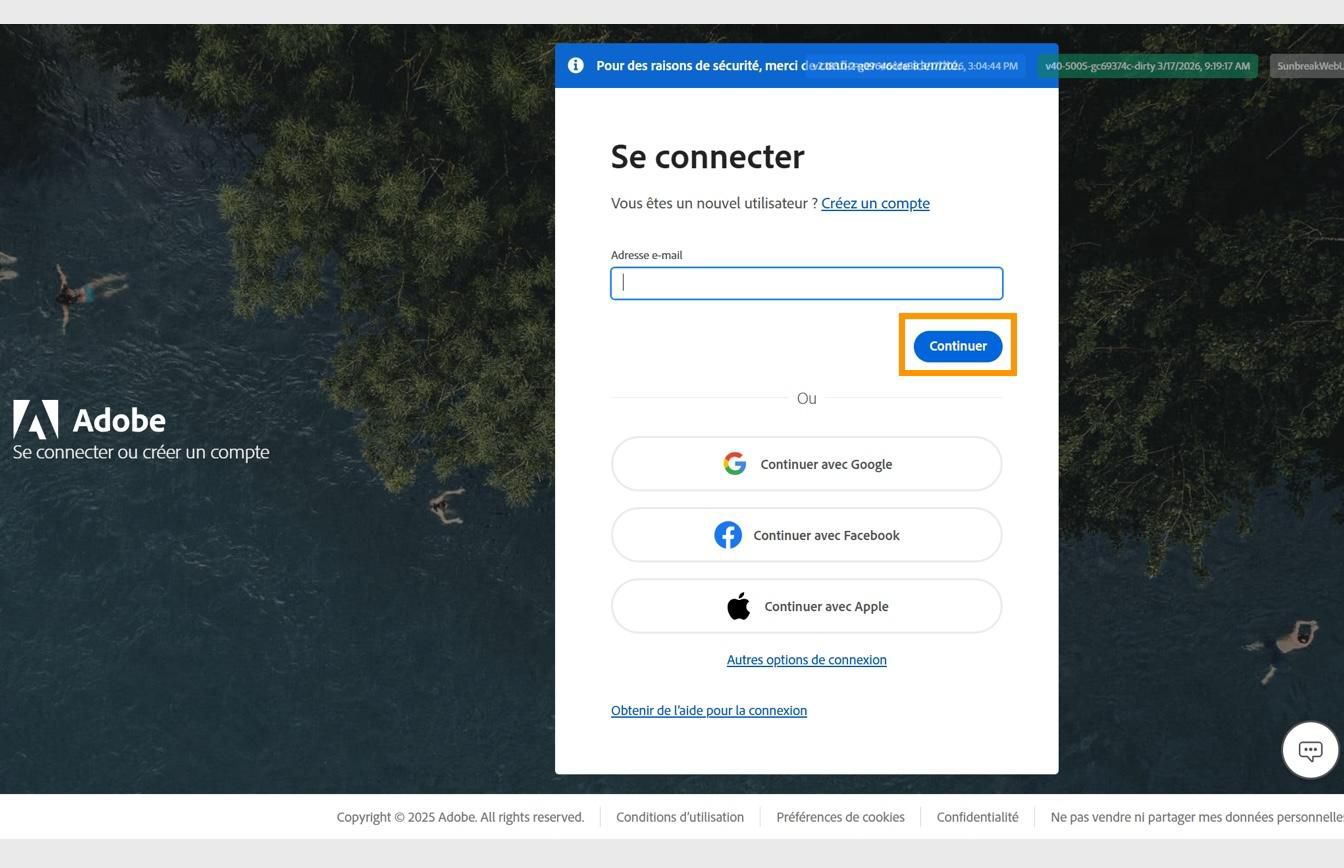This screenshot has width=1344, height=868.
Task: Click Ne pas vendre ni partager mes données
Action: coord(1196,816)
